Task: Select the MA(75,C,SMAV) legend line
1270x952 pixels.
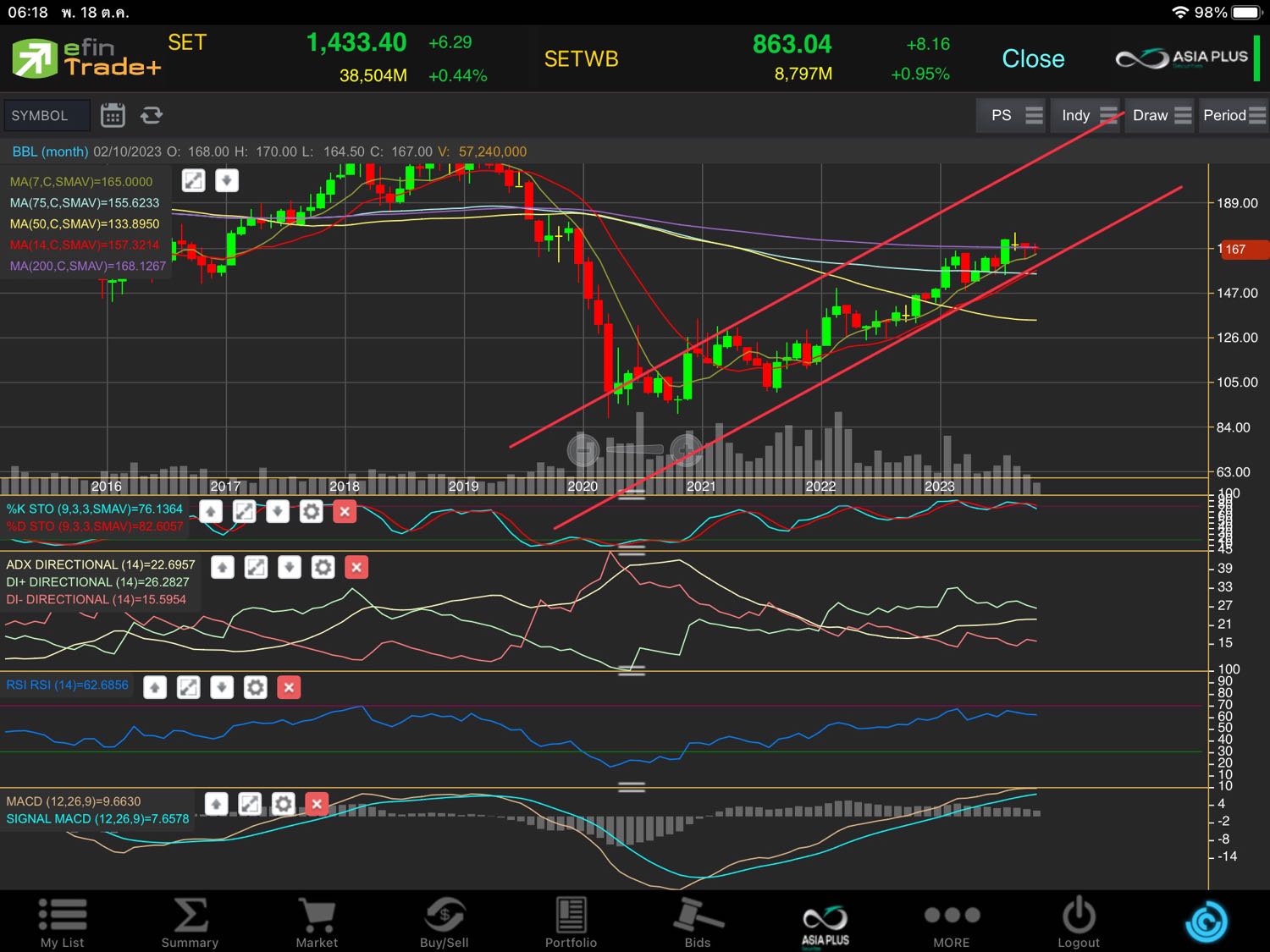Action: point(85,203)
